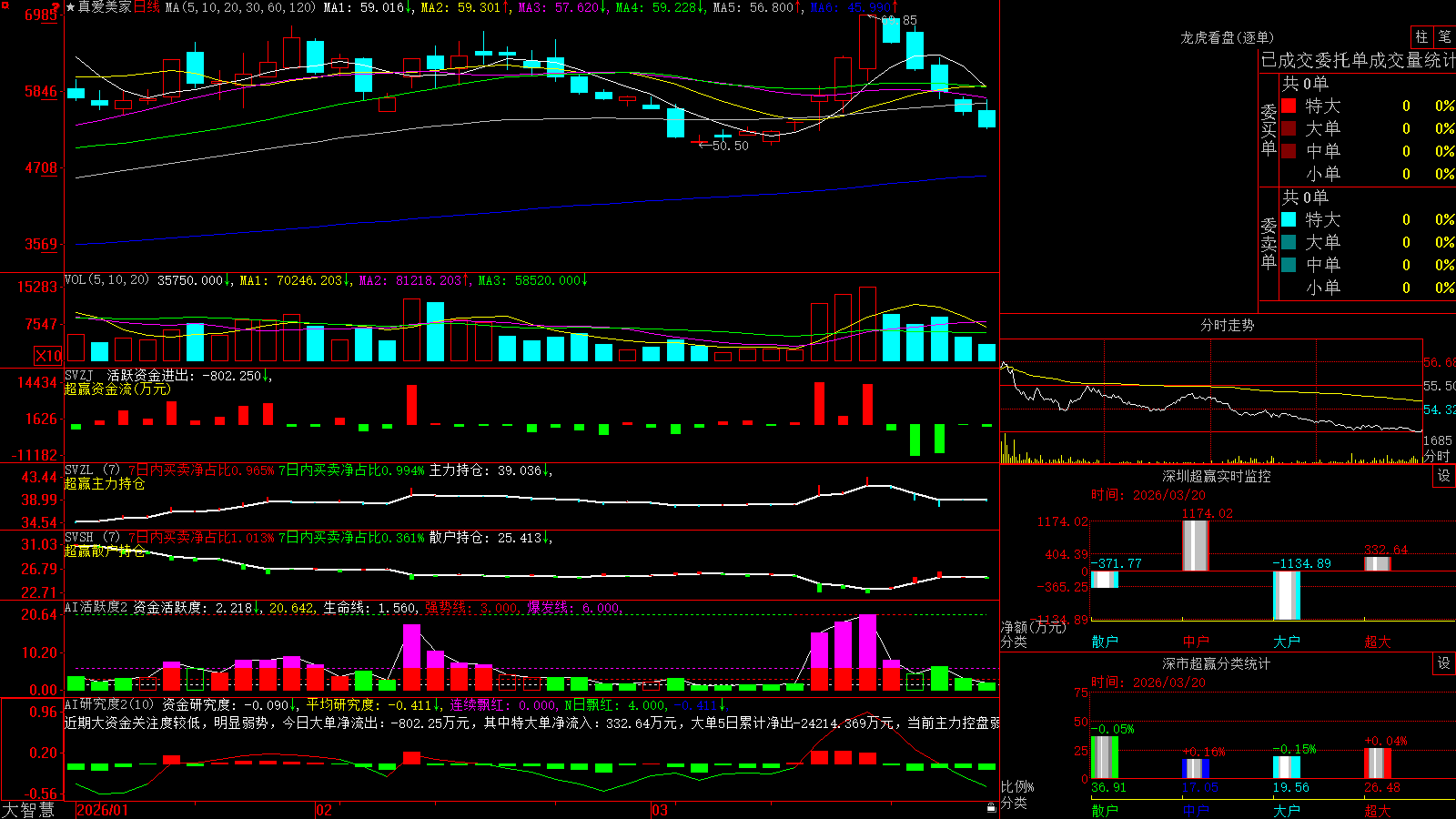1456x819 pixels.
Task: Click the 已成交委托单成交量统计 header
Action: click(1358, 60)
